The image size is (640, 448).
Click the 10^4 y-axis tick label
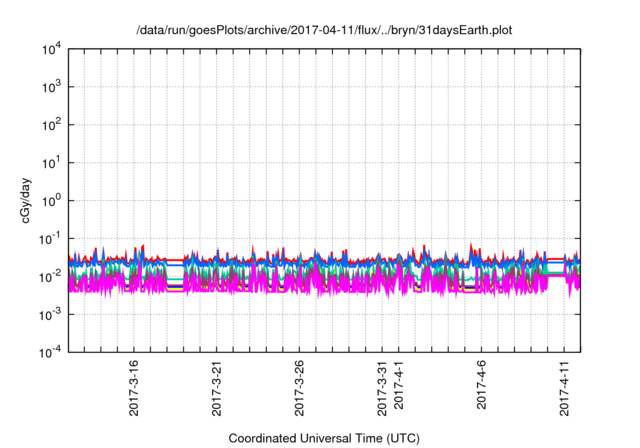[x=48, y=50]
